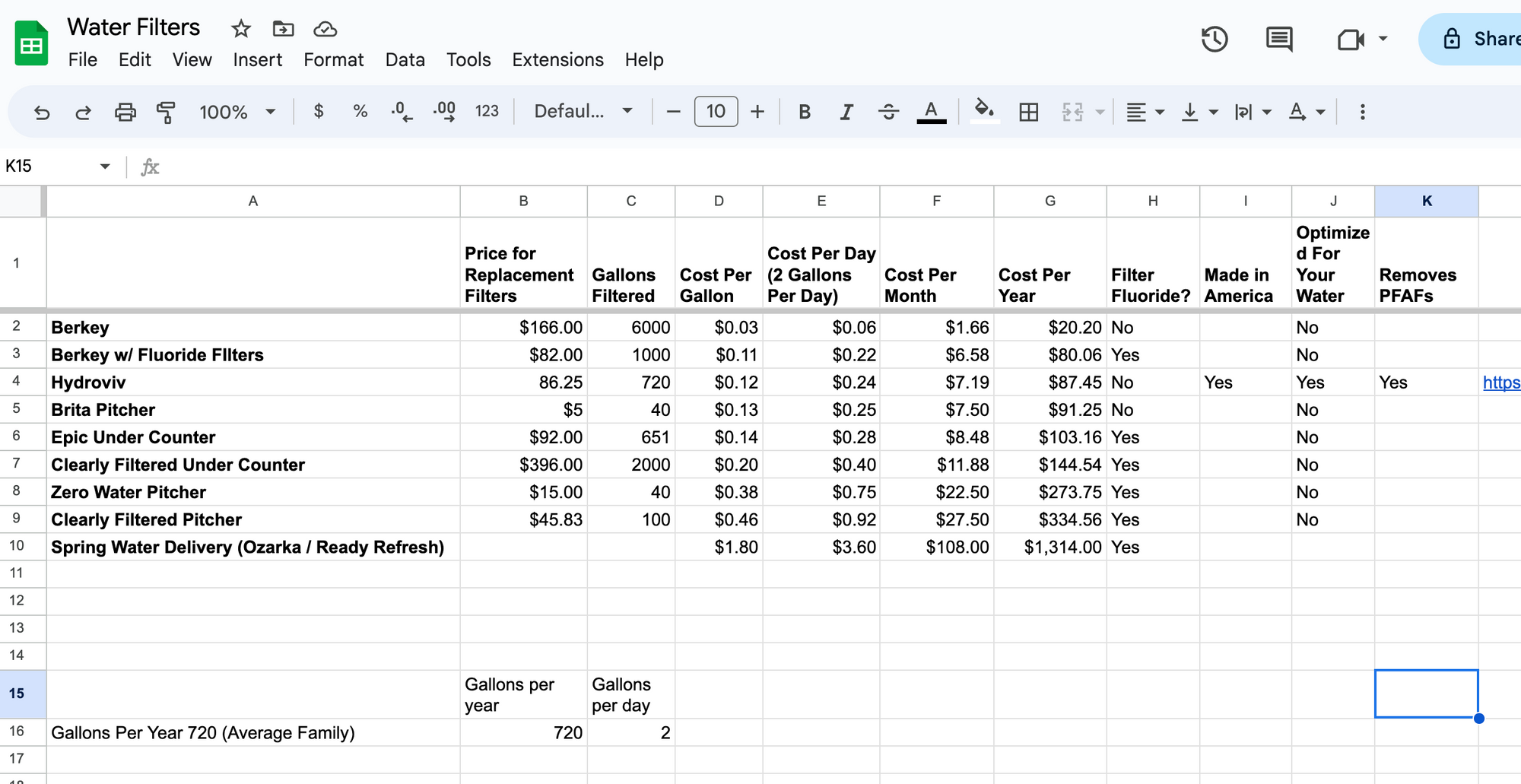This screenshot has width=1521, height=784.
Task: Toggle strikethrough formatting
Action: point(888,113)
